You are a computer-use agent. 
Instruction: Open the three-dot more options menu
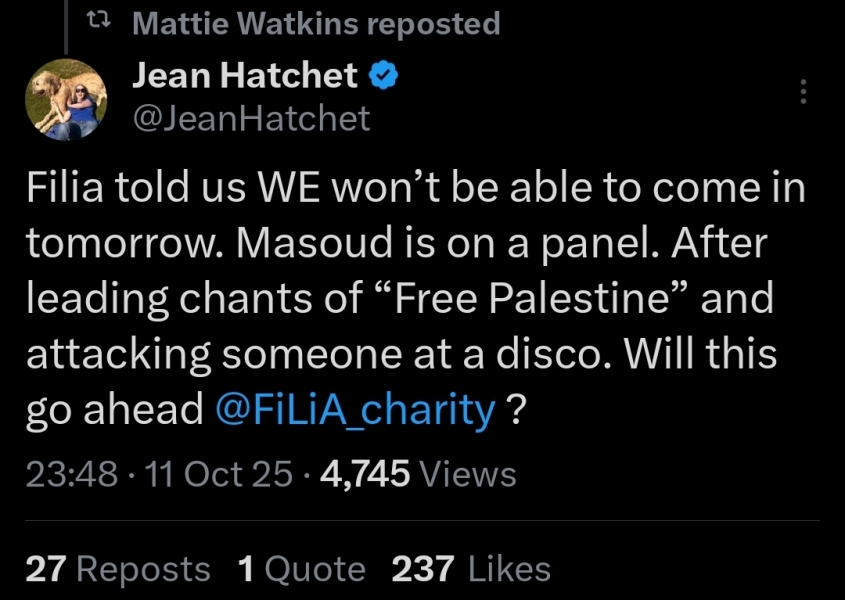(x=804, y=93)
